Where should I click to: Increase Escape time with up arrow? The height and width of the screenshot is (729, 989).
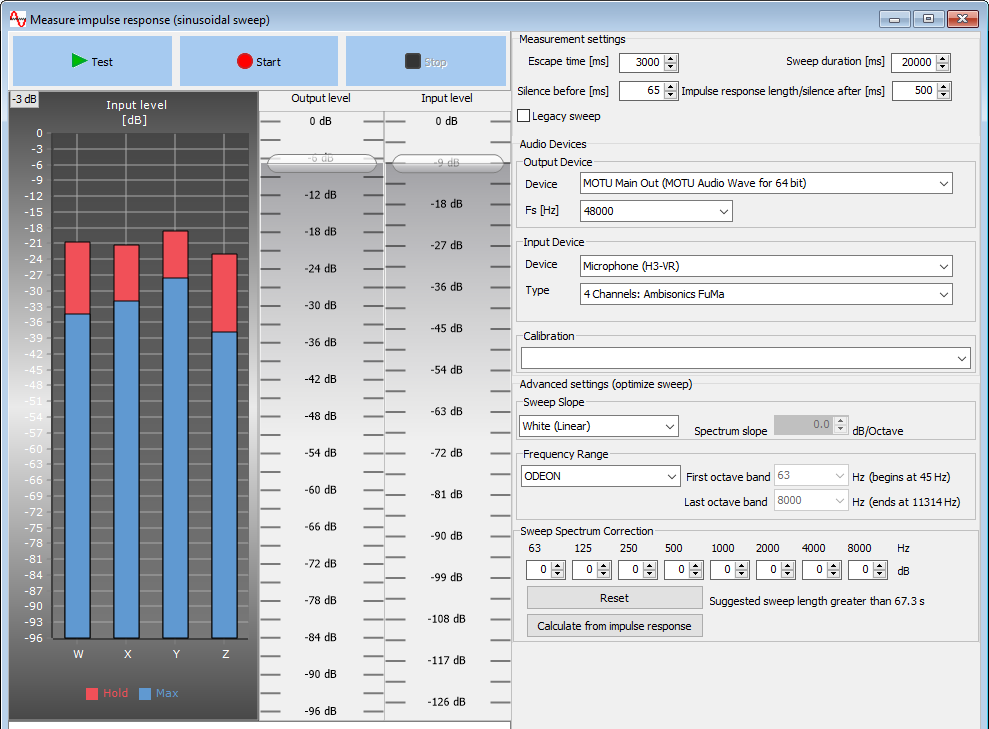(671, 59)
